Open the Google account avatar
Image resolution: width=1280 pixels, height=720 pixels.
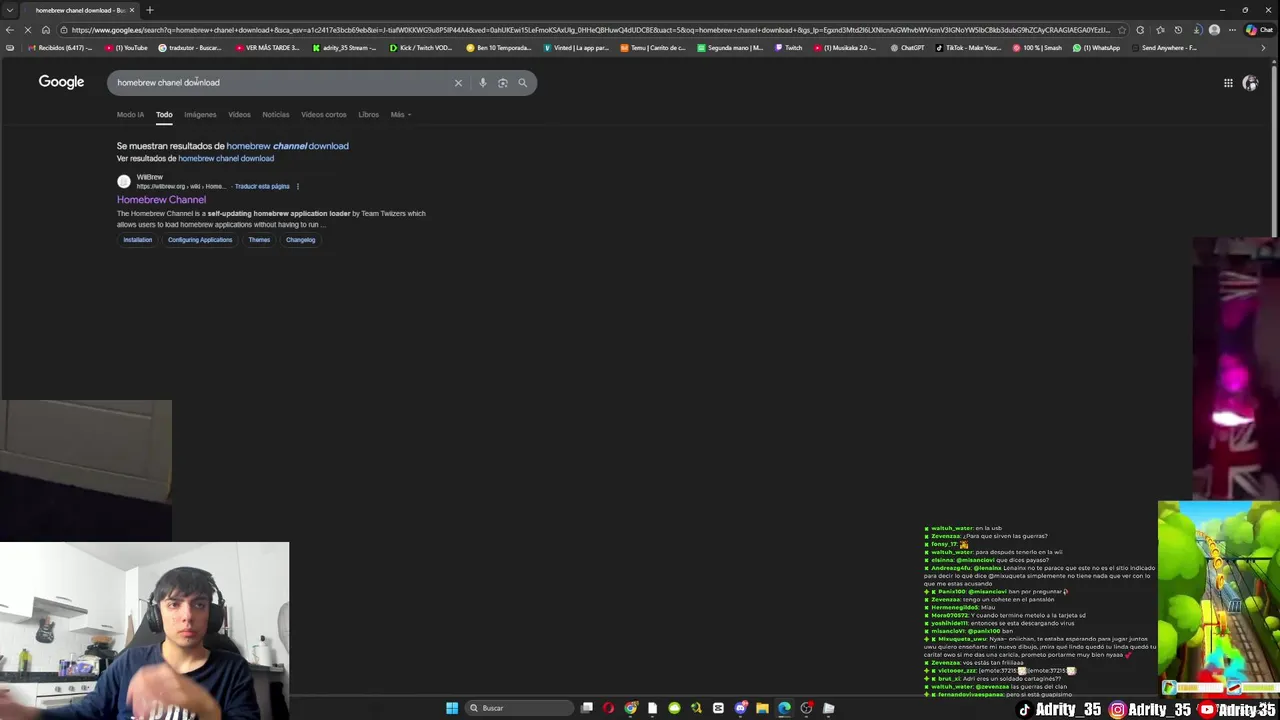click(x=1250, y=83)
